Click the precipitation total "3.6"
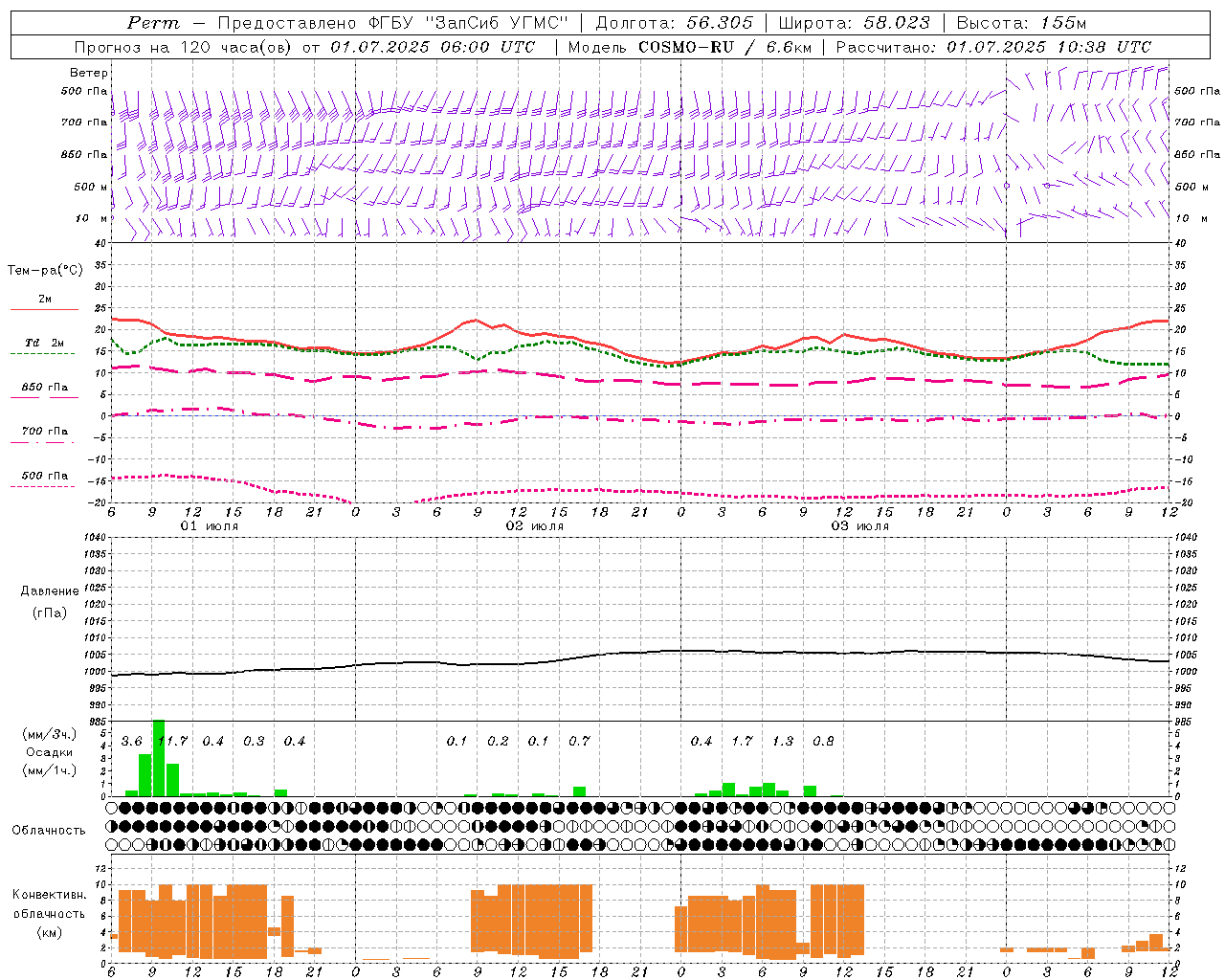The height and width of the screenshot is (980, 1225). [131, 742]
